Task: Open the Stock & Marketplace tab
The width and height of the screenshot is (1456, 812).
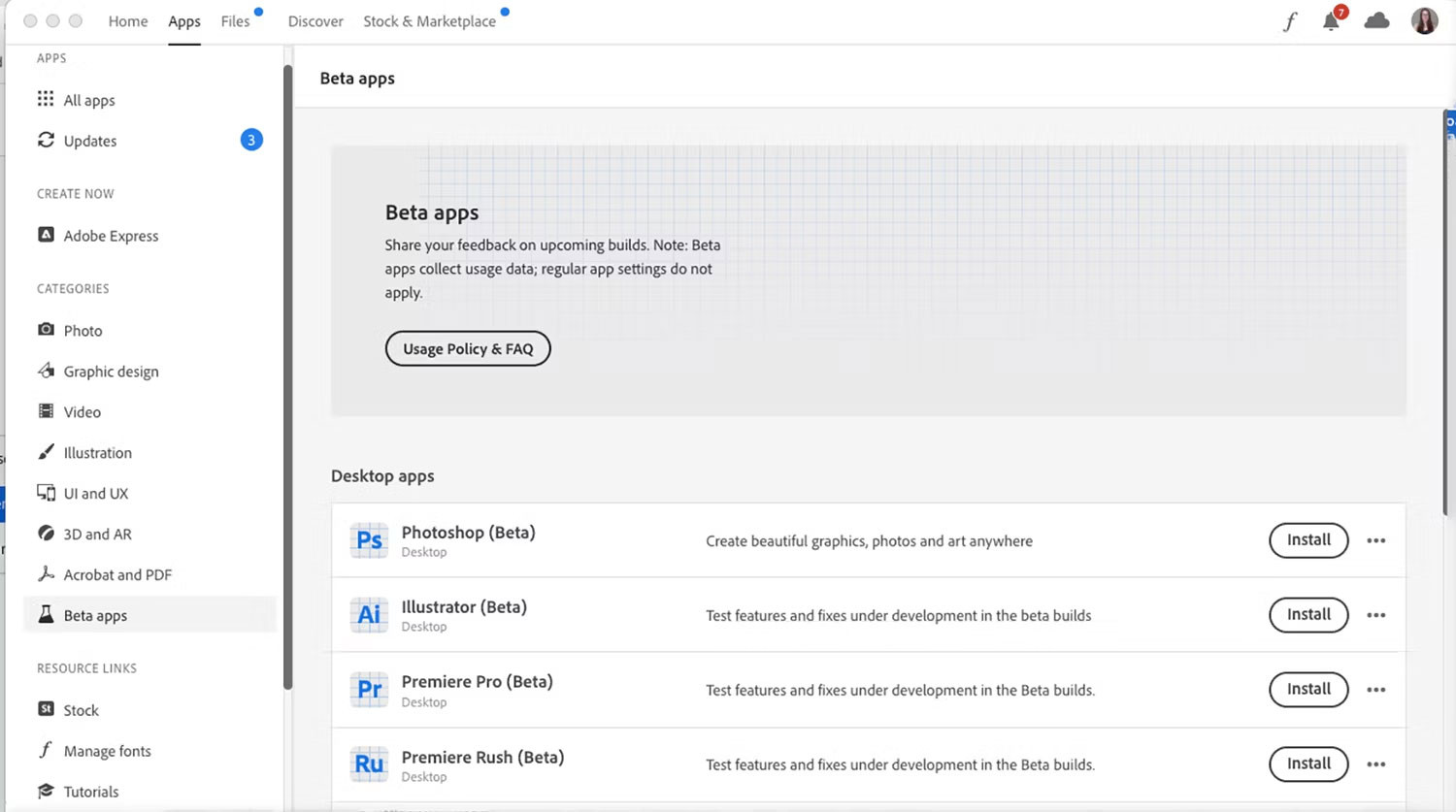Action: click(x=429, y=20)
